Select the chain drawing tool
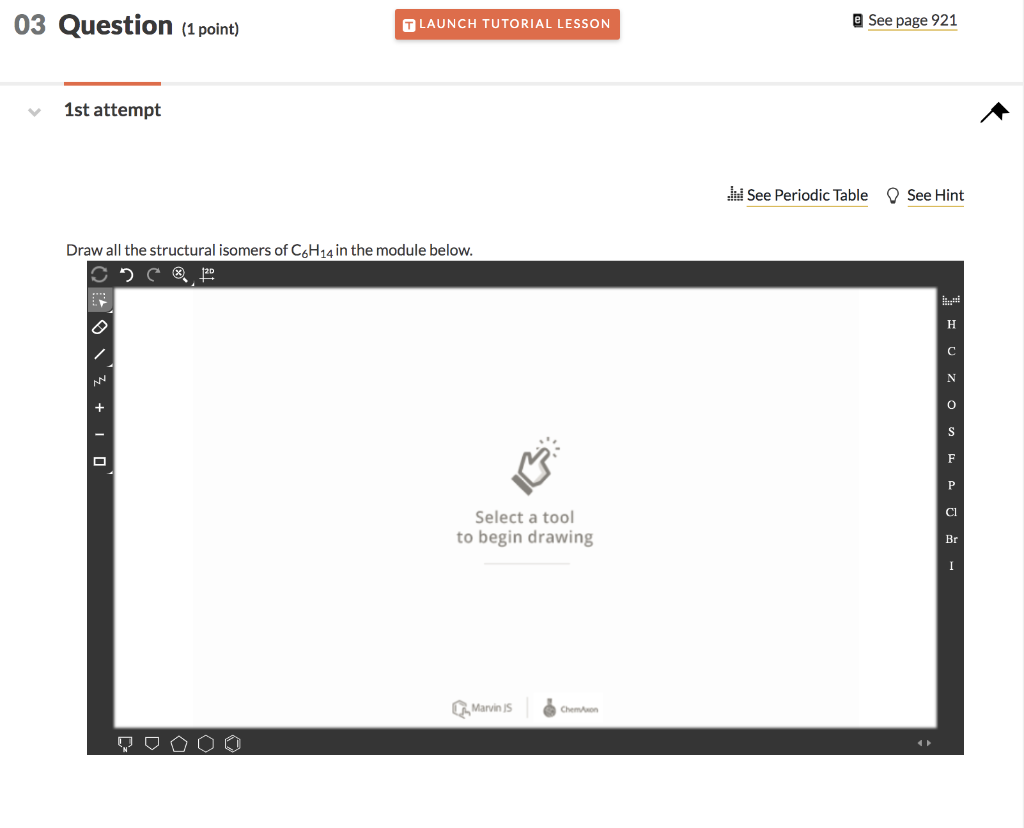Screen dimensions: 1024x828 click(x=100, y=381)
